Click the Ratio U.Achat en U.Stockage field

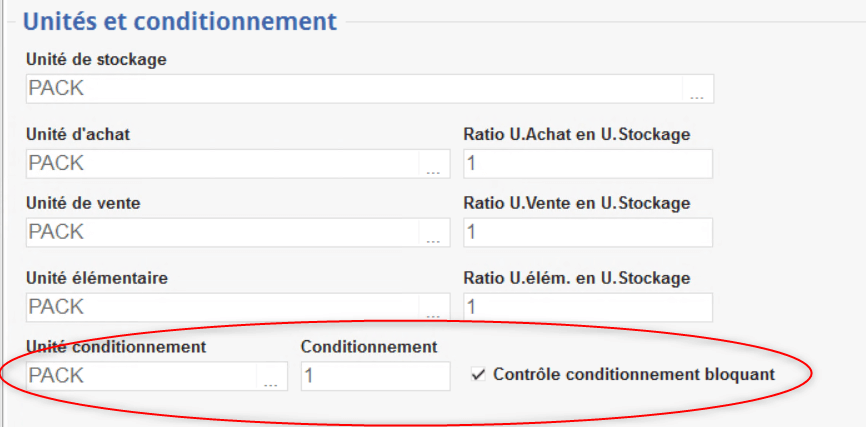pos(587,164)
